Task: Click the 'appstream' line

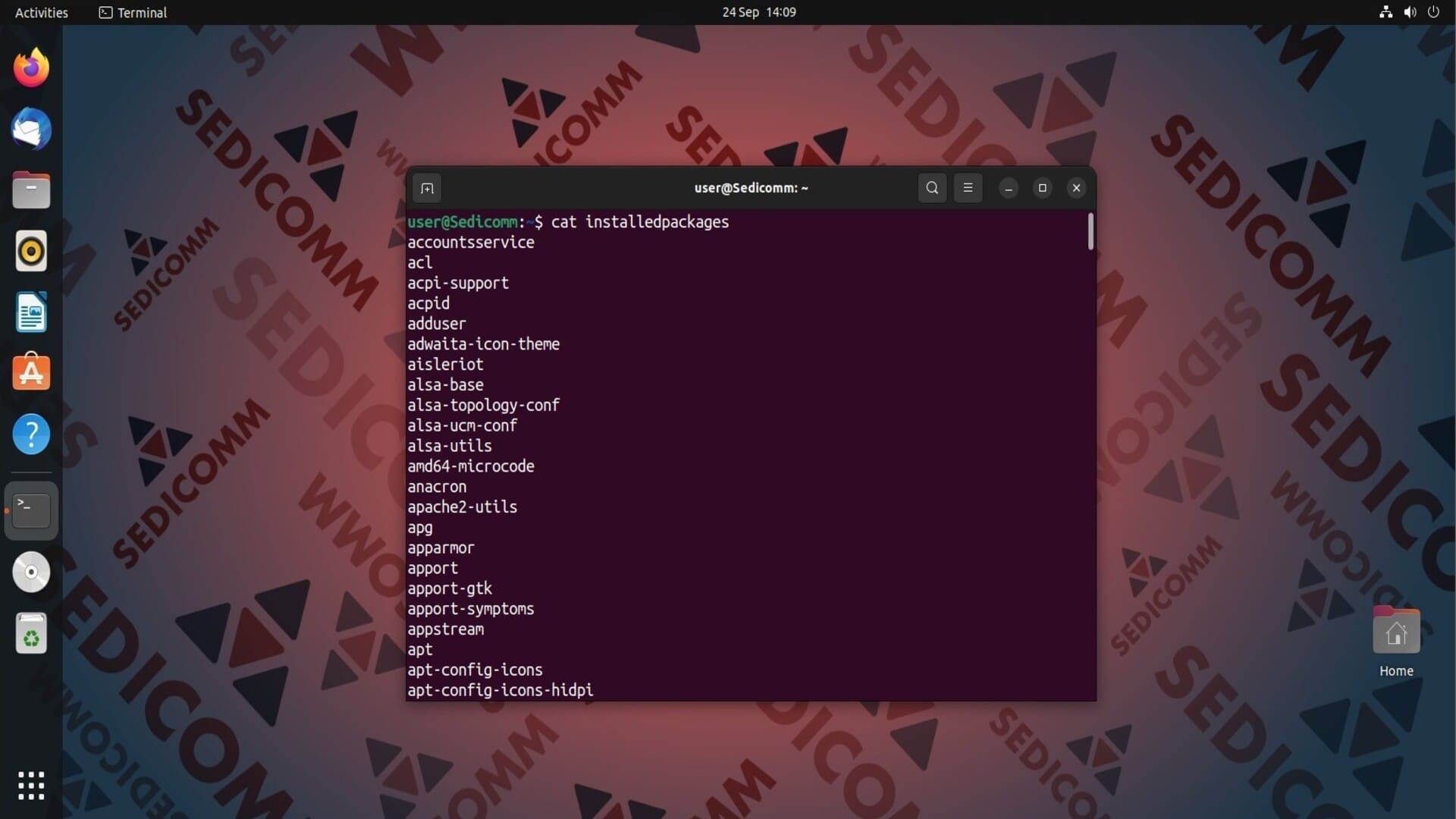Action: pyautogui.click(x=445, y=629)
